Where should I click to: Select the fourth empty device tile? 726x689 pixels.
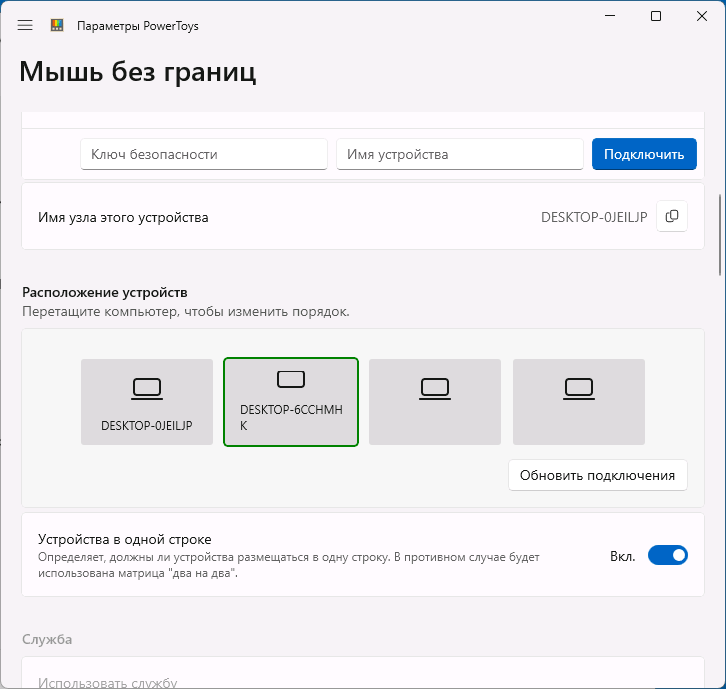tap(579, 402)
